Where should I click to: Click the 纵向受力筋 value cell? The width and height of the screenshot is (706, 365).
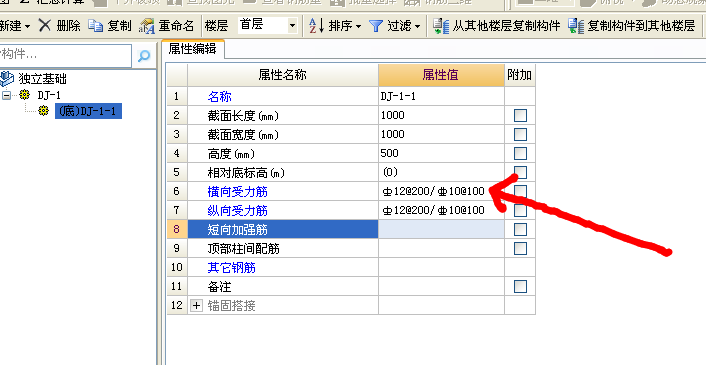pyautogui.click(x=441, y=210)
